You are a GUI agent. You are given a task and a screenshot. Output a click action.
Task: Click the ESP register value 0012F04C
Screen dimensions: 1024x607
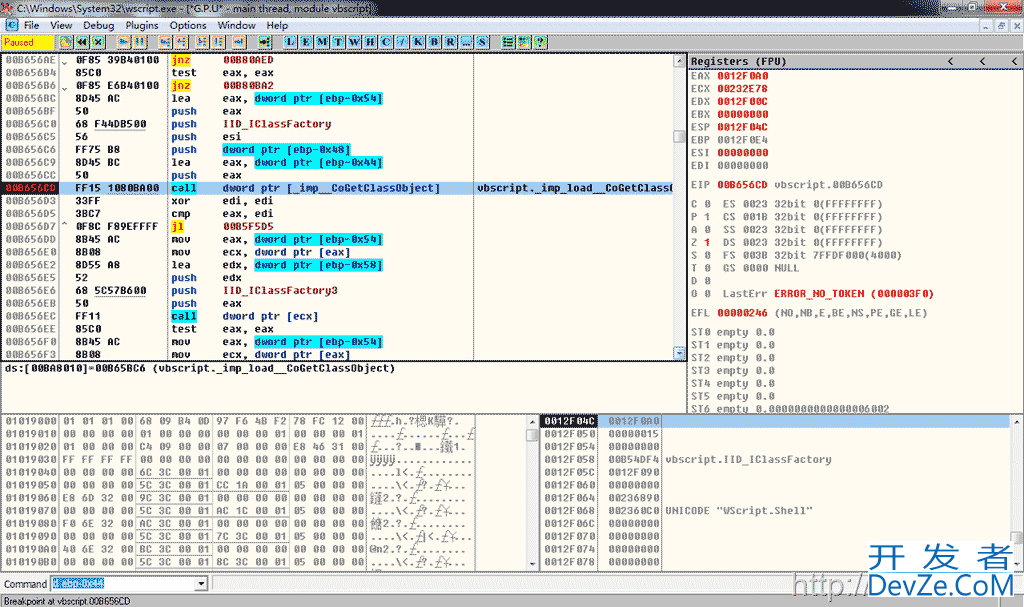coord(743,127)
